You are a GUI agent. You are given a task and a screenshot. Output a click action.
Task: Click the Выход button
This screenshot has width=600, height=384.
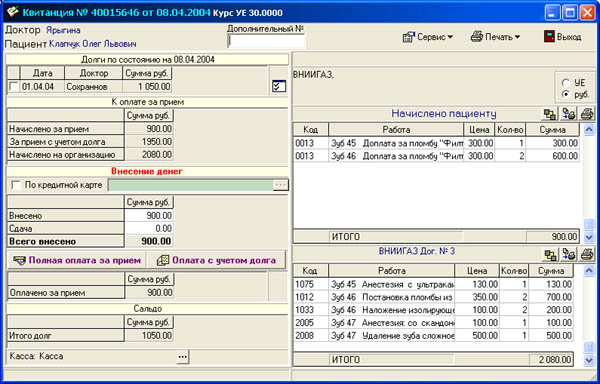[562, 37]
